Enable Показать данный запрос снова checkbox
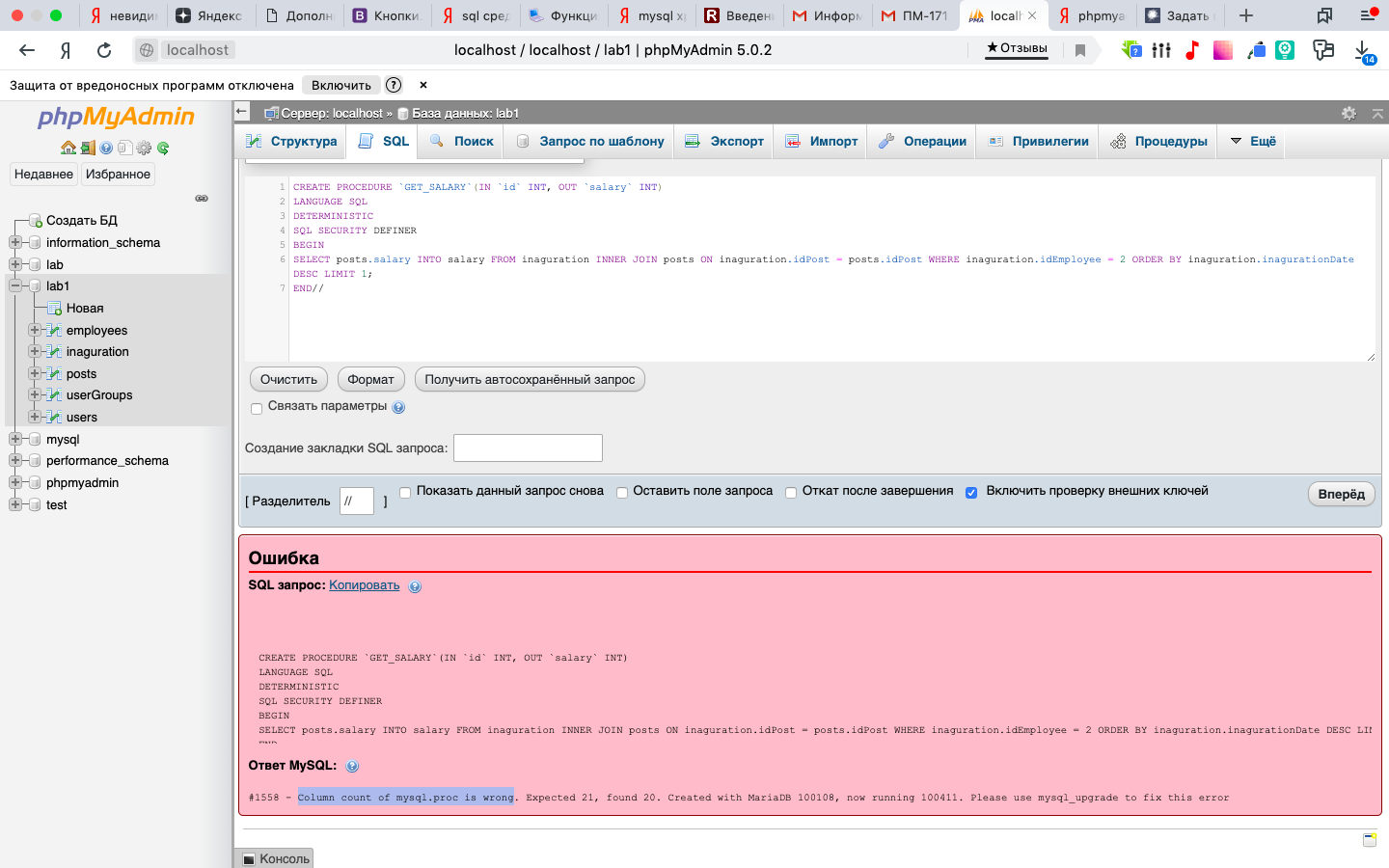This screenshot has height=868, width=1389. point(405,492)
